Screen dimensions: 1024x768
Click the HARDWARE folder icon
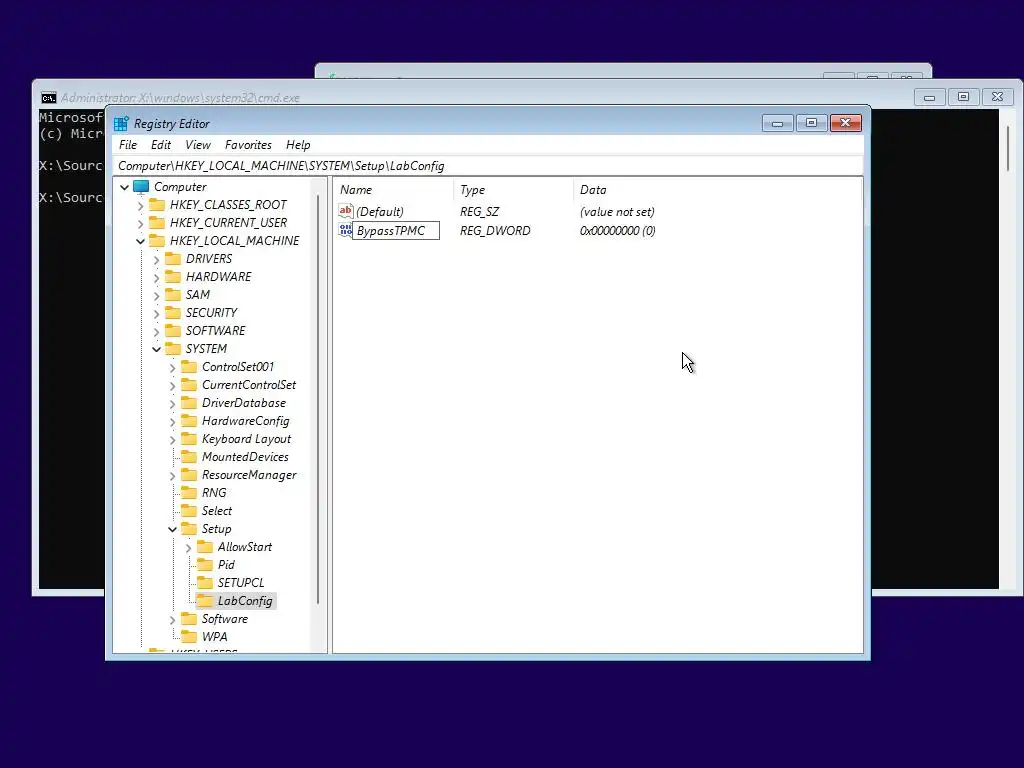coord(173,277)
